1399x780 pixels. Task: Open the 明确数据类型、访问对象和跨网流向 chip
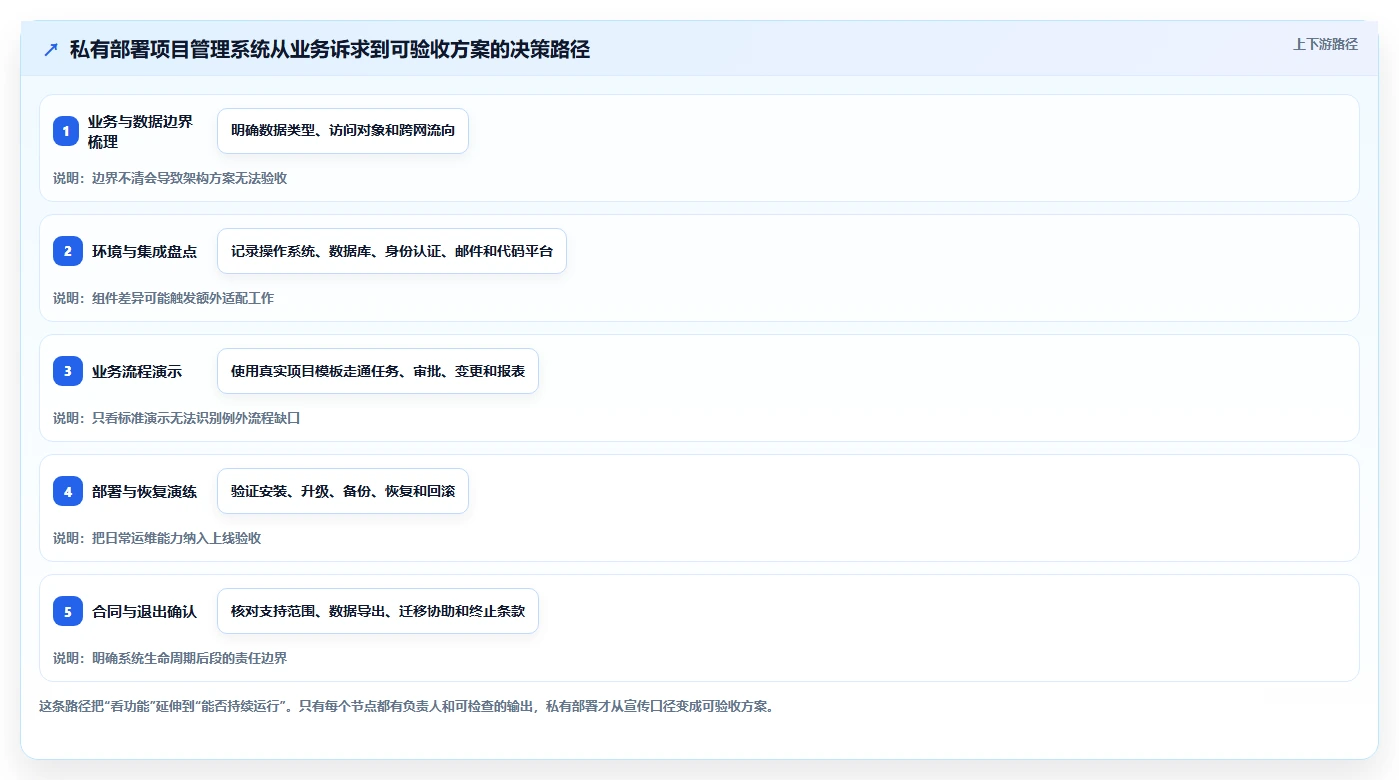(343, 131)
